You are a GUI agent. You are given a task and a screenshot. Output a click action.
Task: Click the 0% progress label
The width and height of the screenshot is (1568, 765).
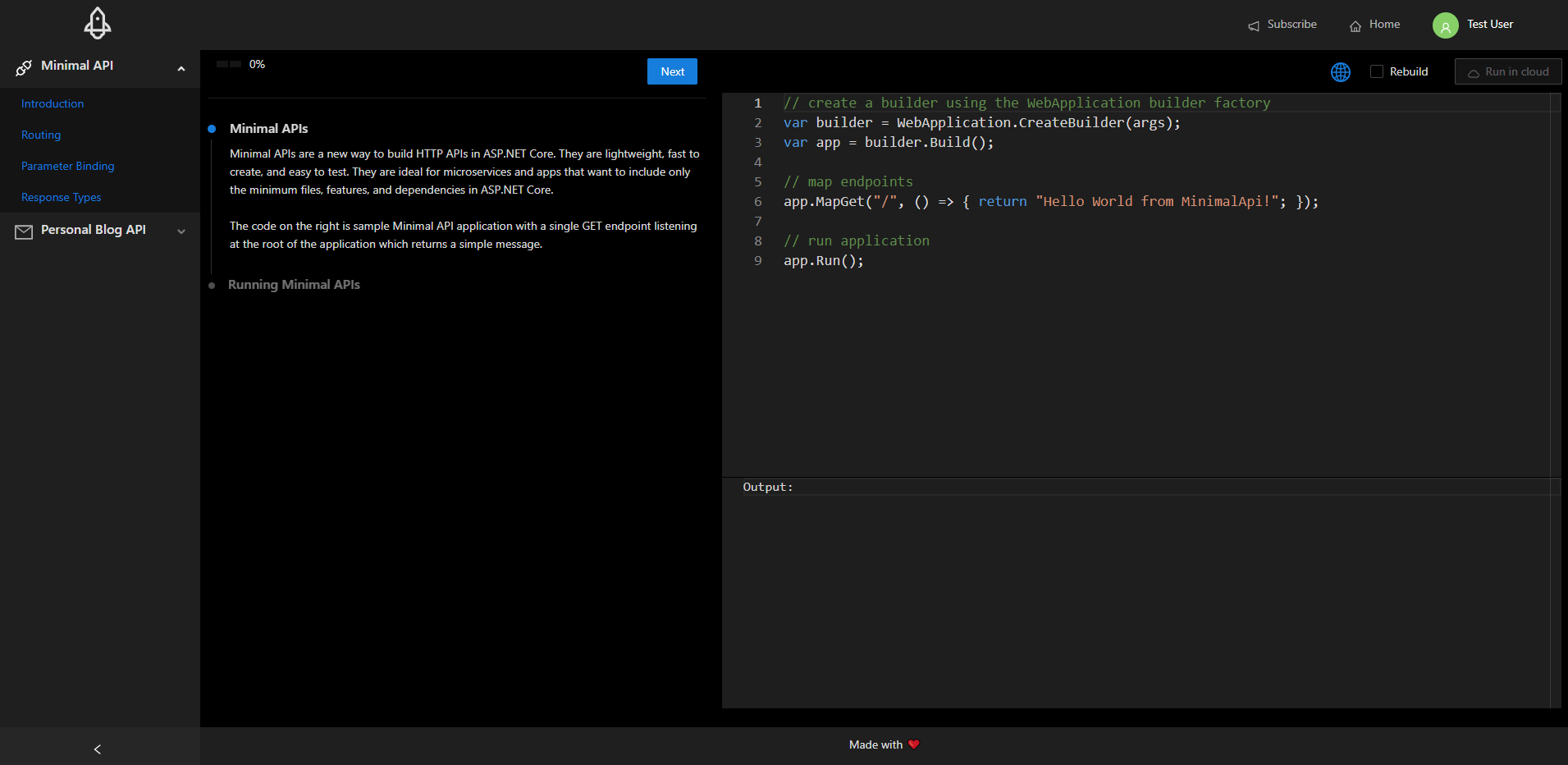pyautogui.click(x=257, y=64)
